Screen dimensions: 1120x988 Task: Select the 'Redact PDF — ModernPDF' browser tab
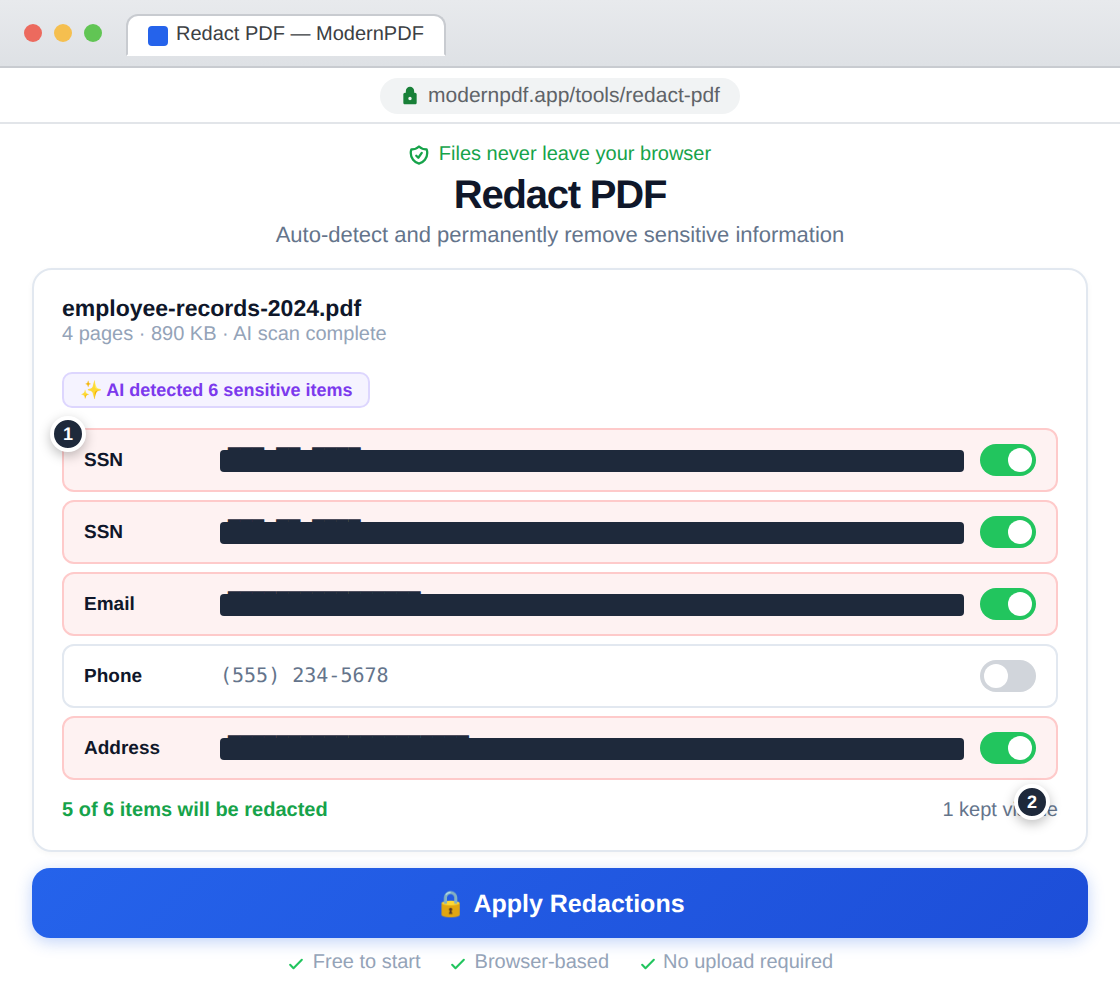pos(286,34)
